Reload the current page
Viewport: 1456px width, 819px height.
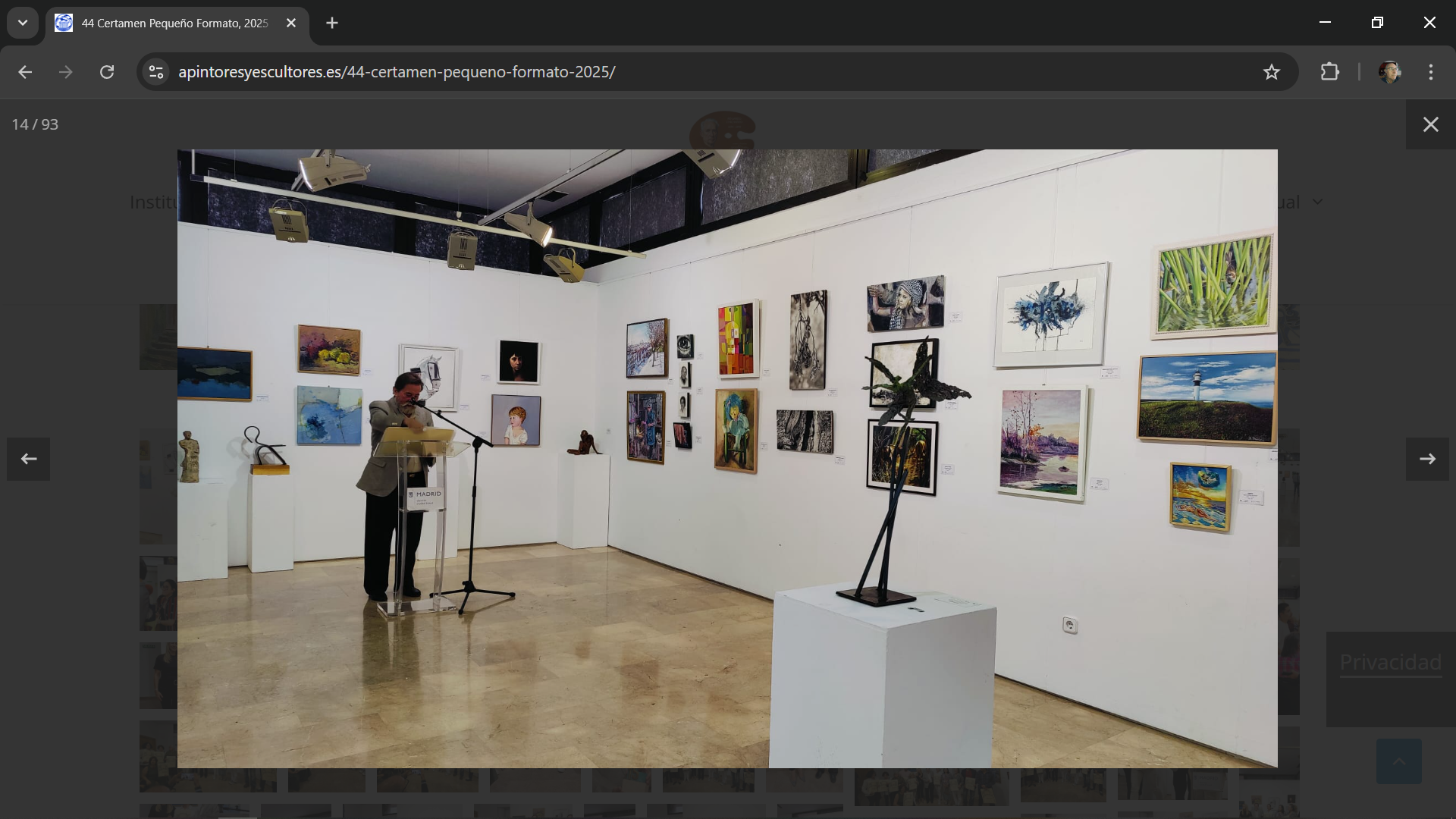[x=107, y=72]
